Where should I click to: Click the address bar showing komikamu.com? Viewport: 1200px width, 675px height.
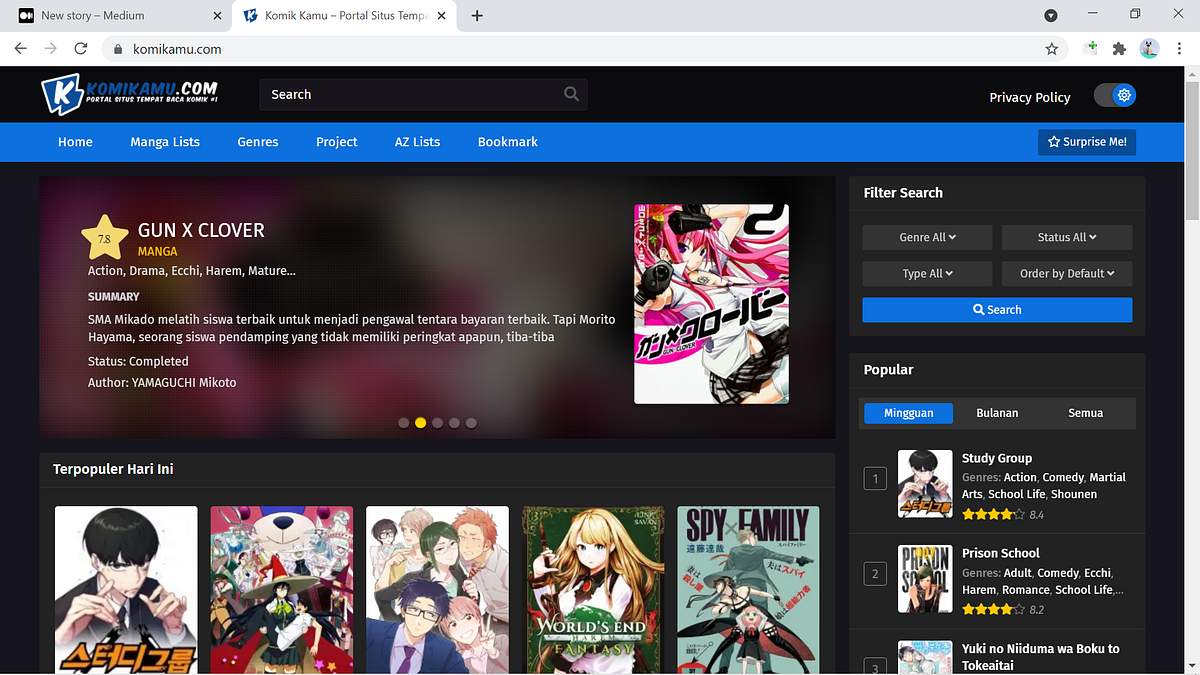click(585, 48)
